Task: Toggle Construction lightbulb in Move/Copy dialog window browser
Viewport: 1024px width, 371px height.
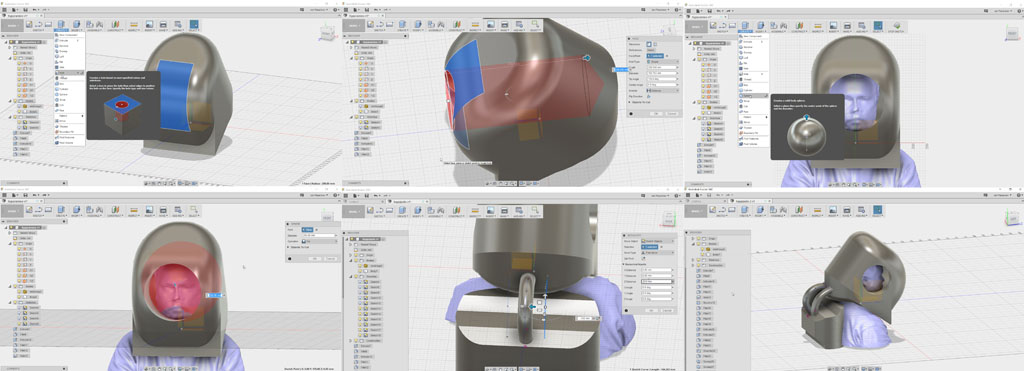Action: pos(356,340)
